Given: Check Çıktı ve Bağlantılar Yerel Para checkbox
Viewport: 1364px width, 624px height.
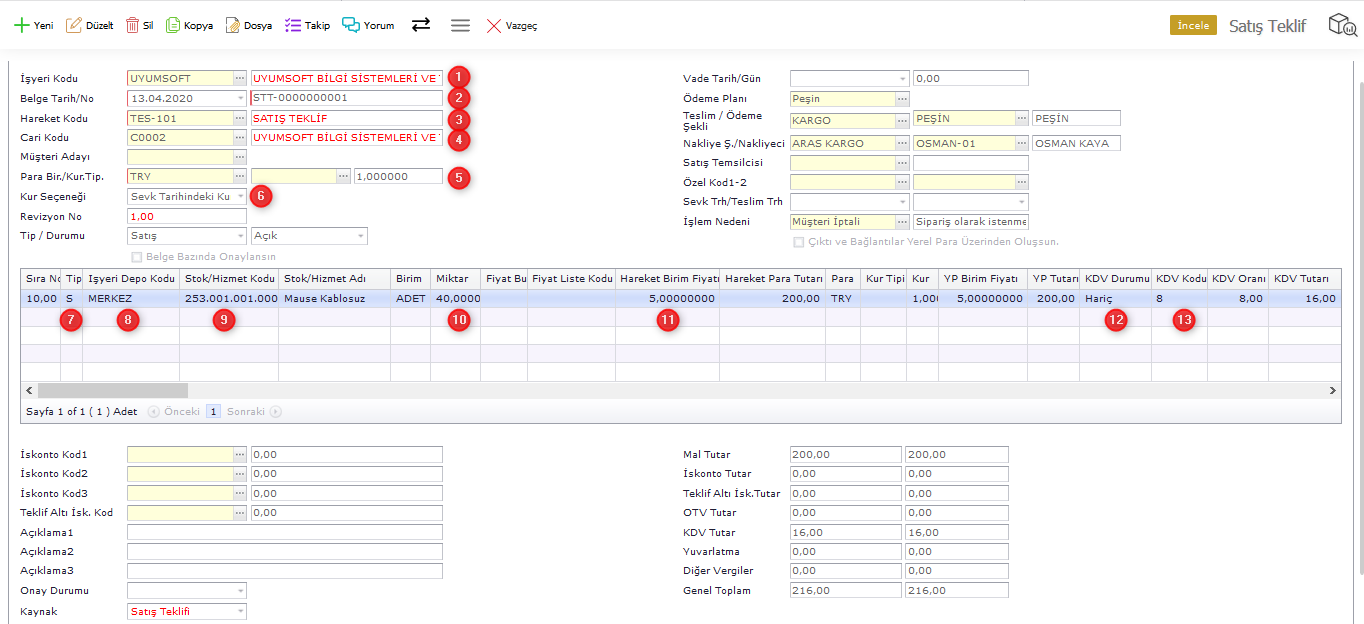Looking at the screenshot, I should click(x=798, y=242).
